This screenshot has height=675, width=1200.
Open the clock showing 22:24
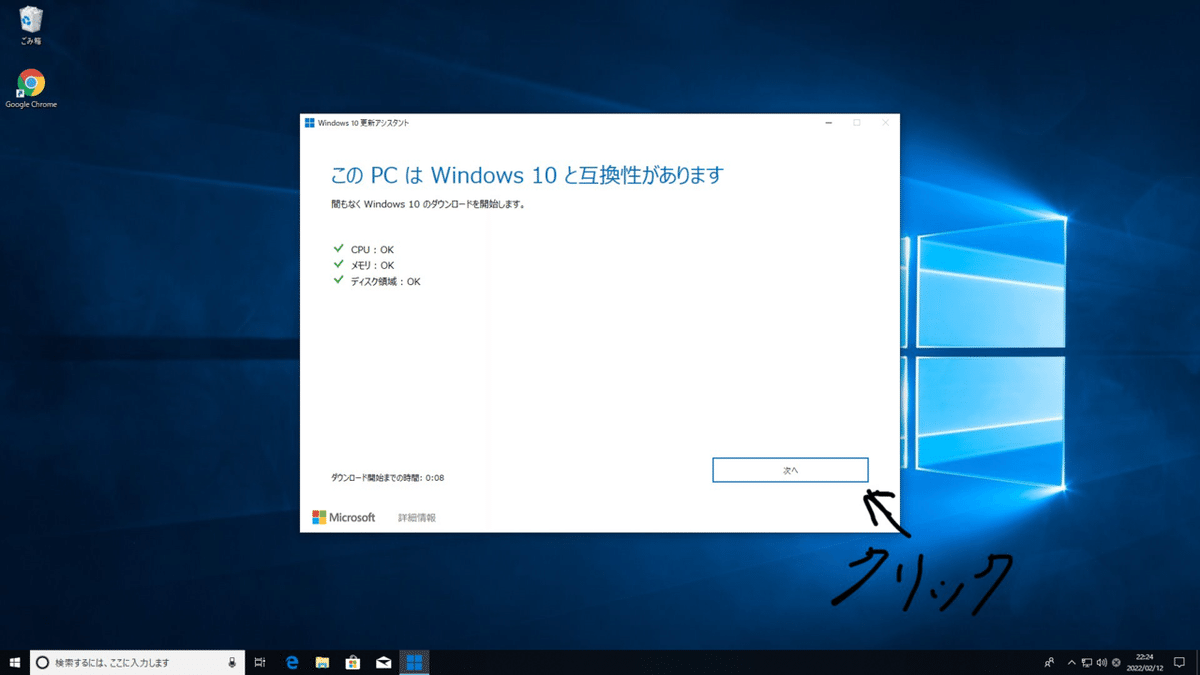tap(1145, 662)
